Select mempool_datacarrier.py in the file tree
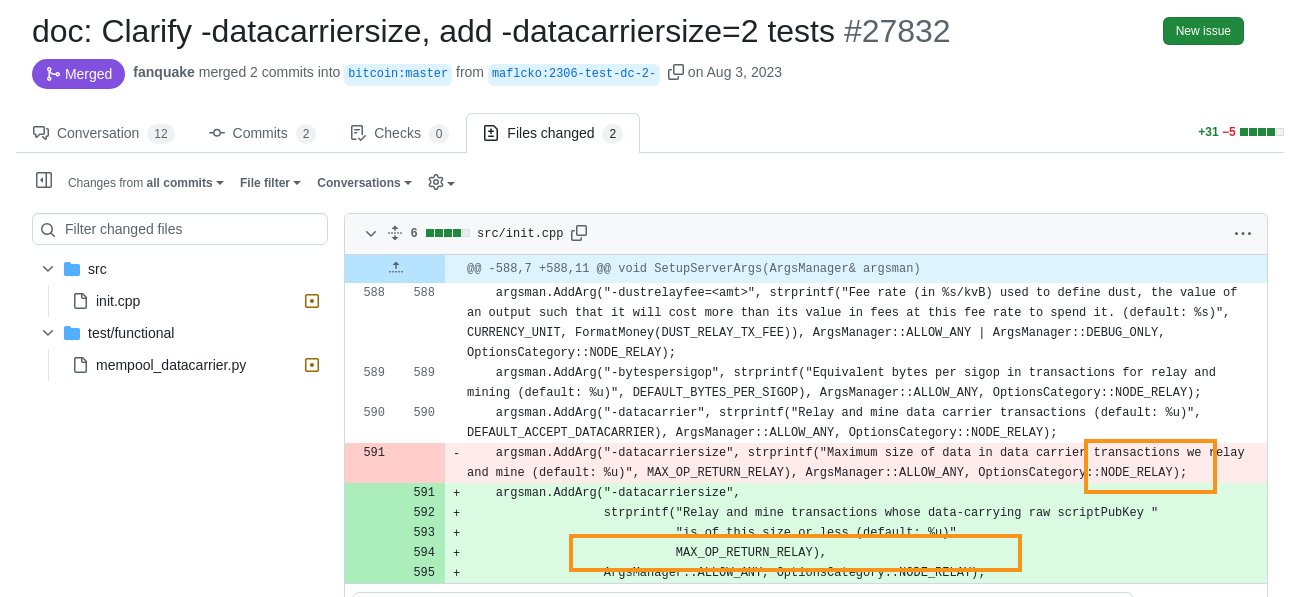Viewport: 1300px width, 597px height. (171, 365)
